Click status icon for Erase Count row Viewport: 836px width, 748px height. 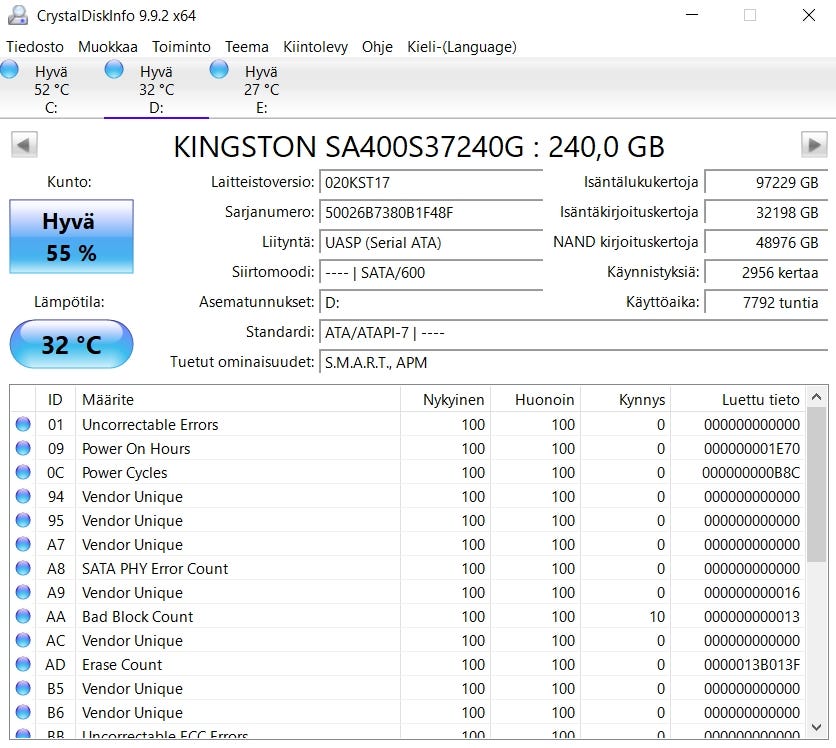click(23, 664)
